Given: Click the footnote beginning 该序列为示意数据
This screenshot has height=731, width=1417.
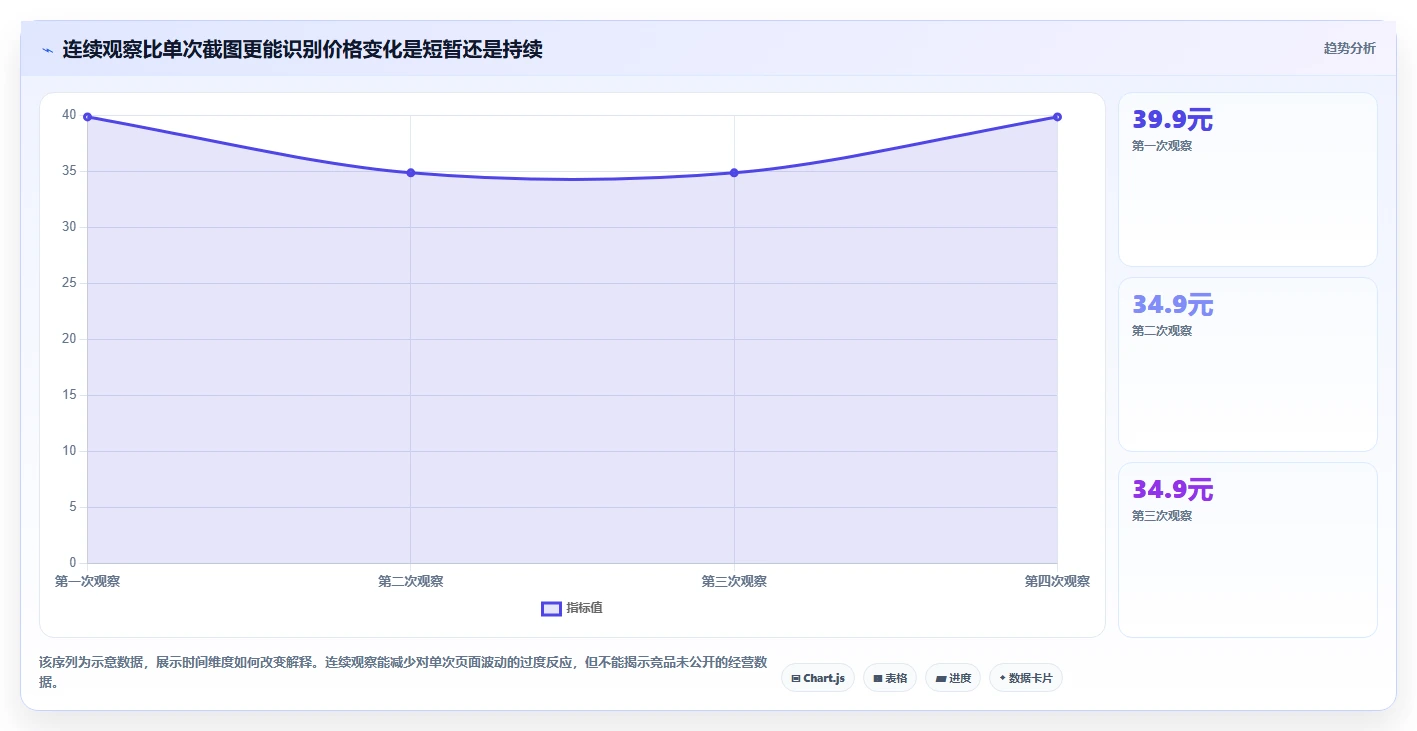Looking at the screenshot, I should tap(403, 672).
